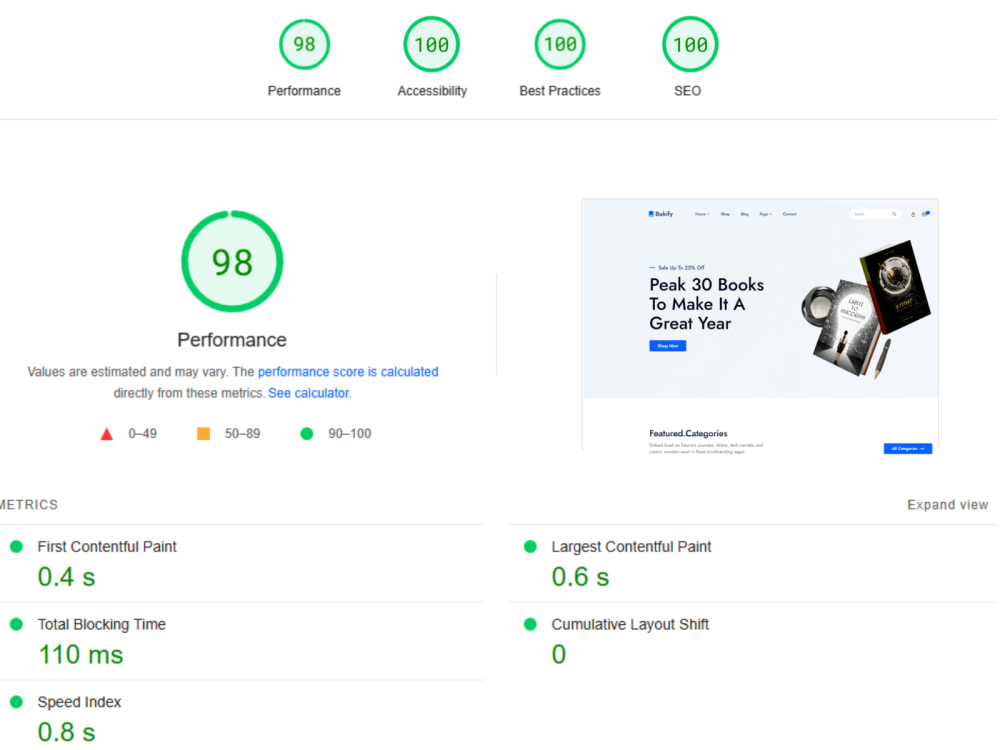This screenshot has height=750, width=1000.
Task: Click green status dot beside Total Blocking Time
Action: [x=17, y=624]
